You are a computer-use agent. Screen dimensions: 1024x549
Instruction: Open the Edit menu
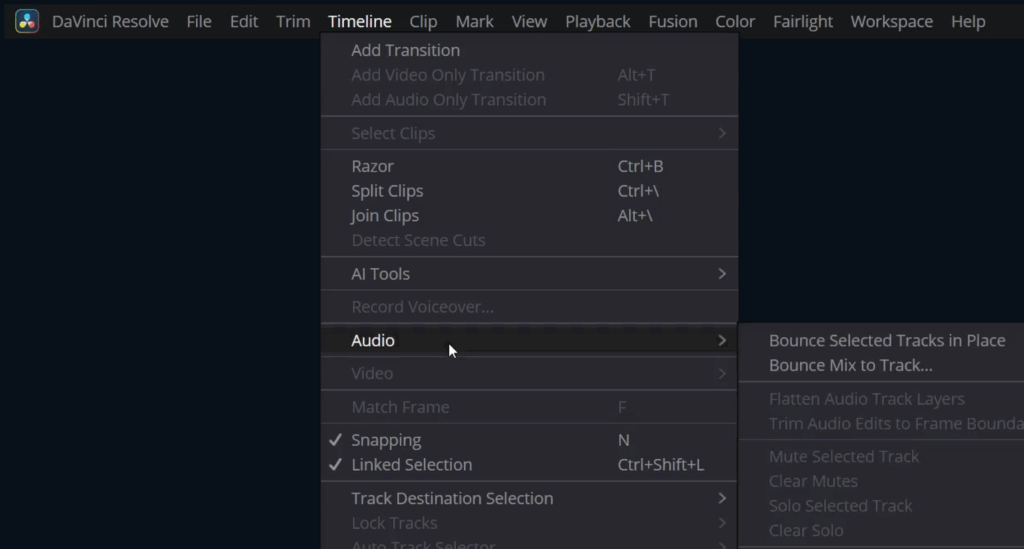(x=244, y=22)
